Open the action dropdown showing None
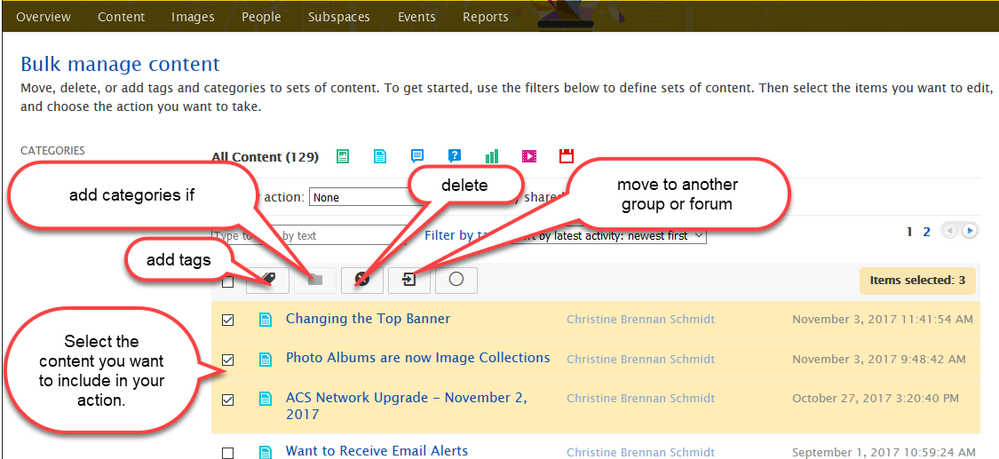Screen dimensions: 999x459 pos(360,198)
